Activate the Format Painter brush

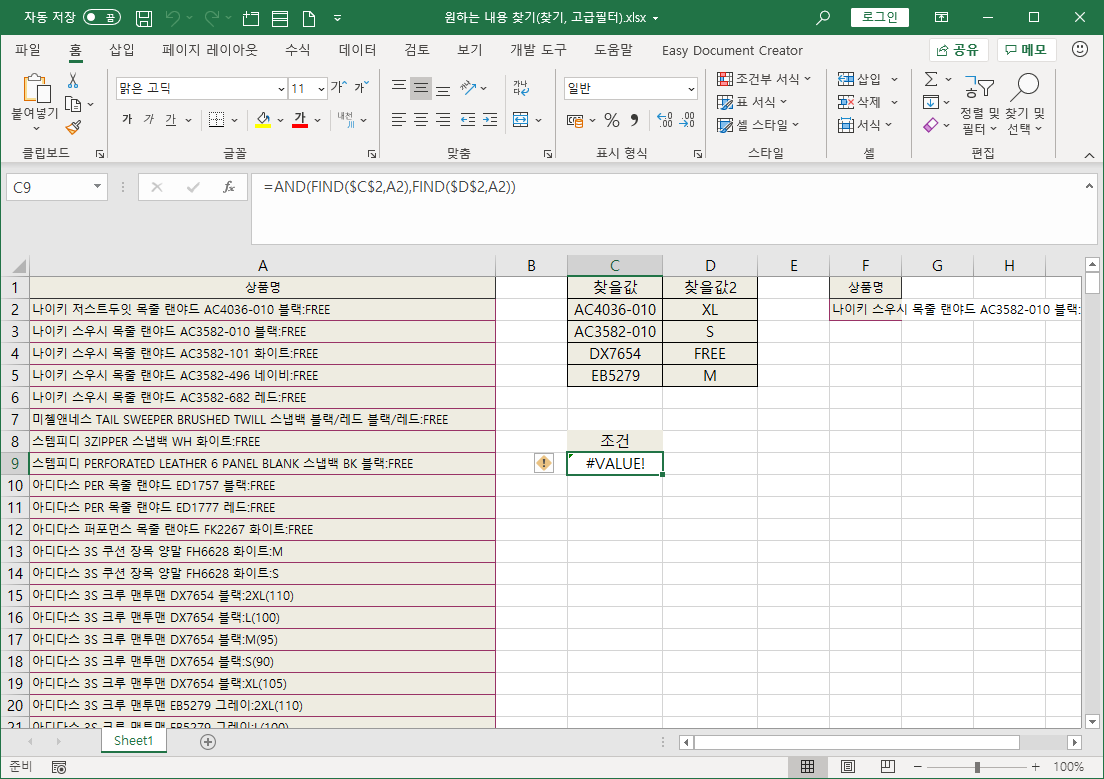73,127
